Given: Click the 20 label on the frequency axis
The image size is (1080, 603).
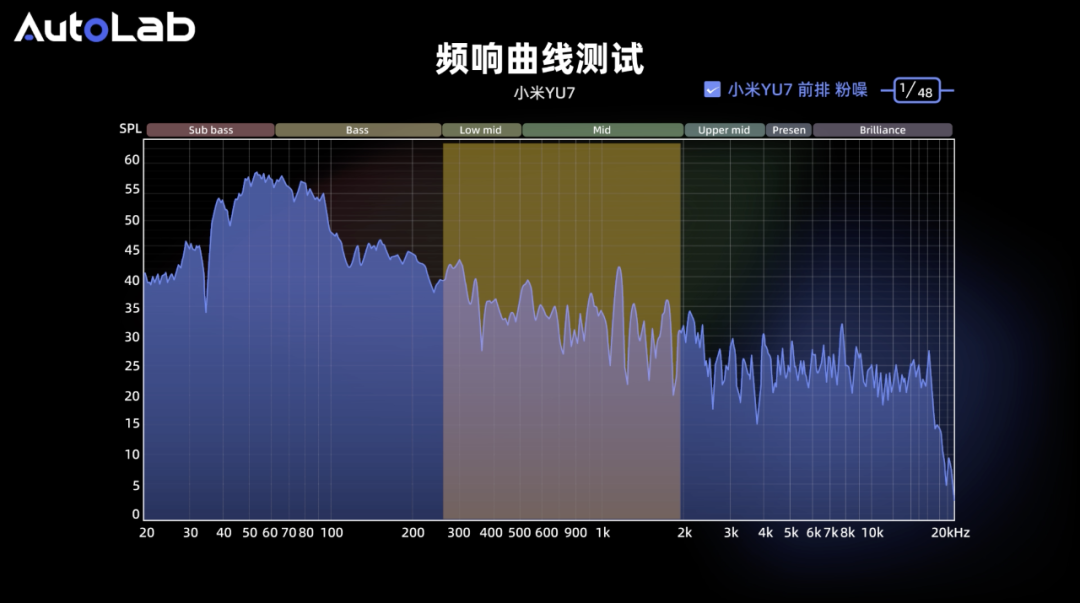Looking at the screenshot, I should [x=147, y=533].
